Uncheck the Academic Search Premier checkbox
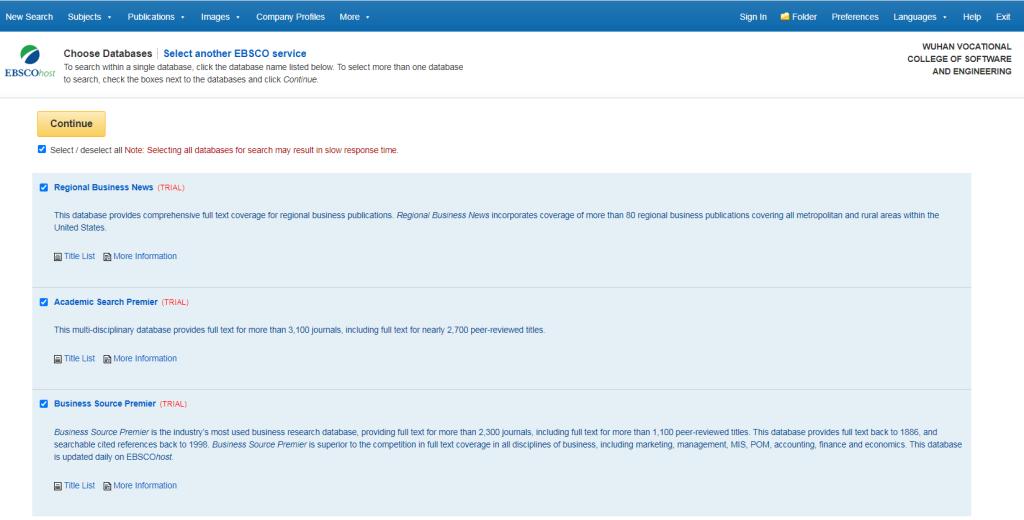This screenshot has width=1024, height=520. tap(43, 302)
